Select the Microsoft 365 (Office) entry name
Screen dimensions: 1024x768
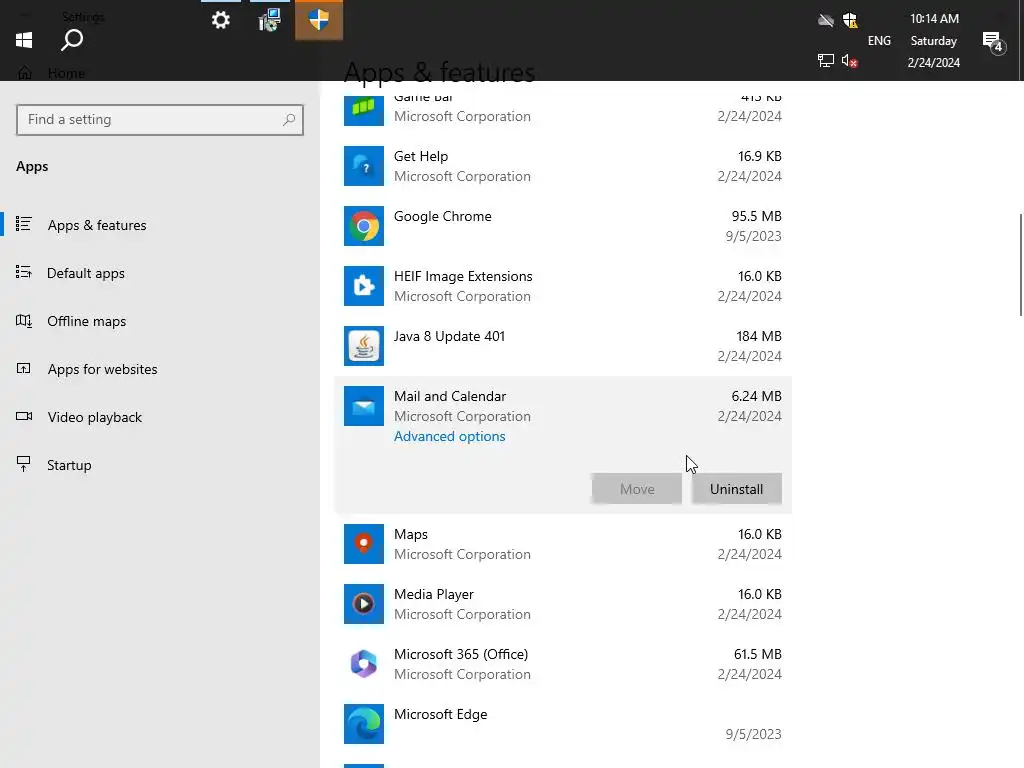(460, 654)
